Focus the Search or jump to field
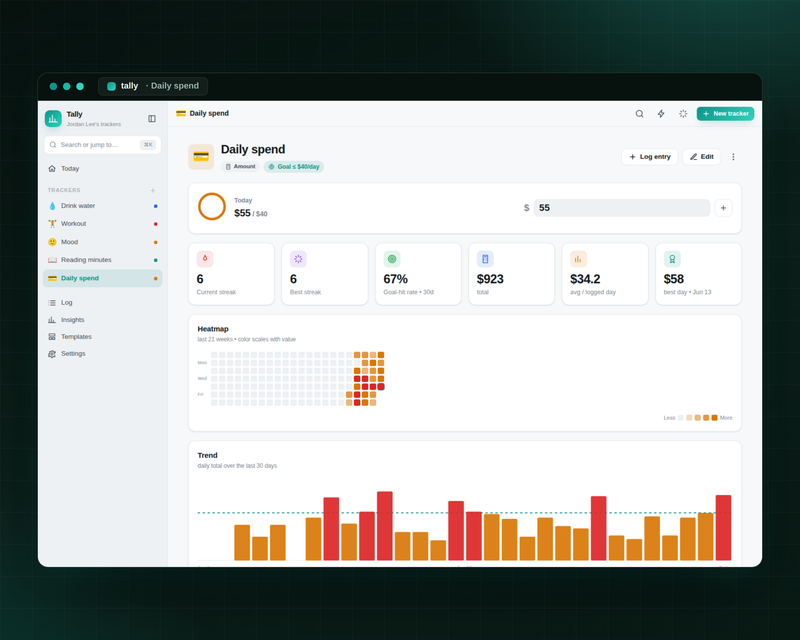This screenshot has height=640, width=800. pos(103,145)
